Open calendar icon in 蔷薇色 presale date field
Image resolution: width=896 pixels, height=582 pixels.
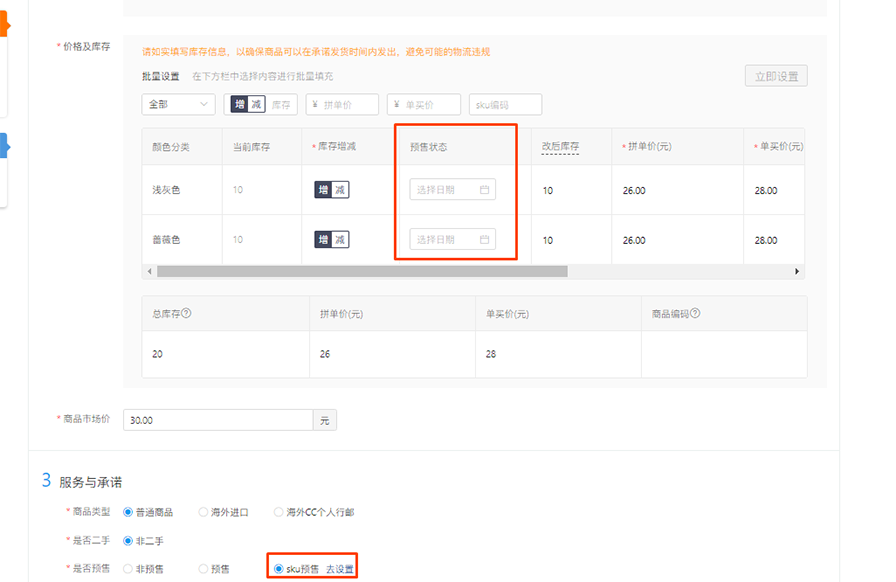(x=484, y=240)
